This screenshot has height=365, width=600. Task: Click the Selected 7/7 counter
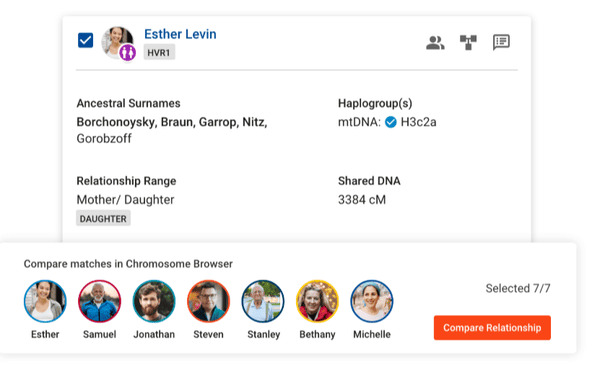tap(518, 288)
